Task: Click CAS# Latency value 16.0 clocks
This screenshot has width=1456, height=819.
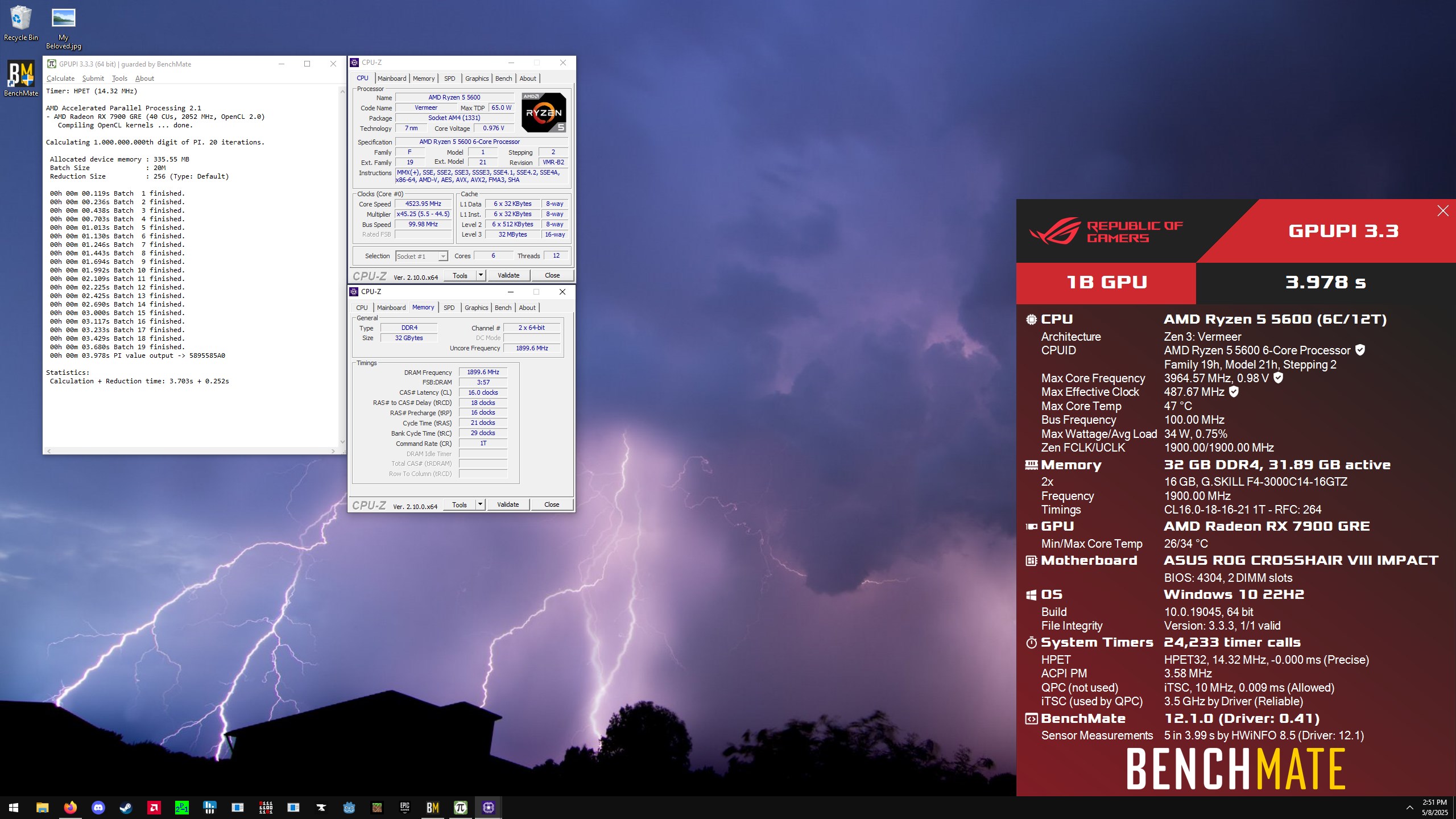Action: pos(483,392)
